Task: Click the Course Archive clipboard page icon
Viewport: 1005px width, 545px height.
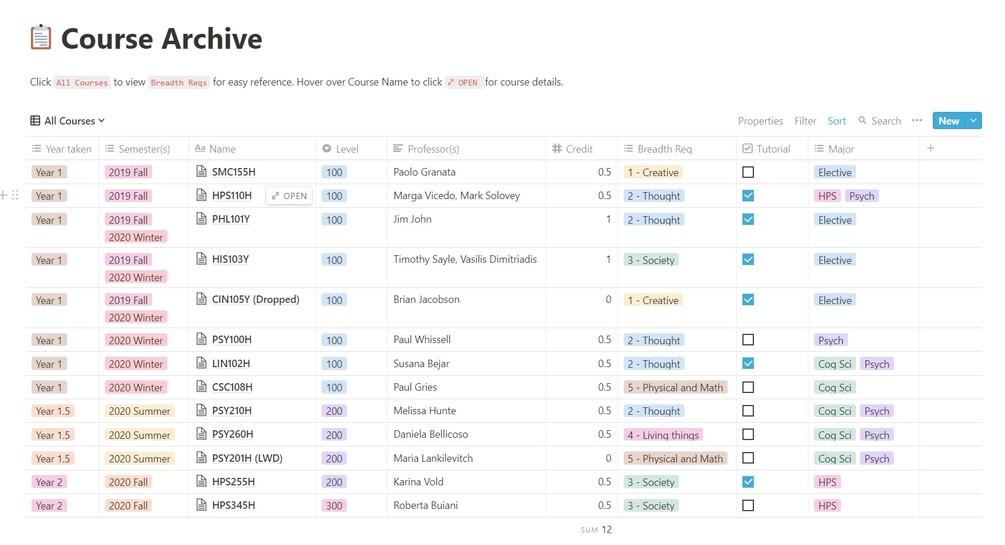Action: coord(40,38)
